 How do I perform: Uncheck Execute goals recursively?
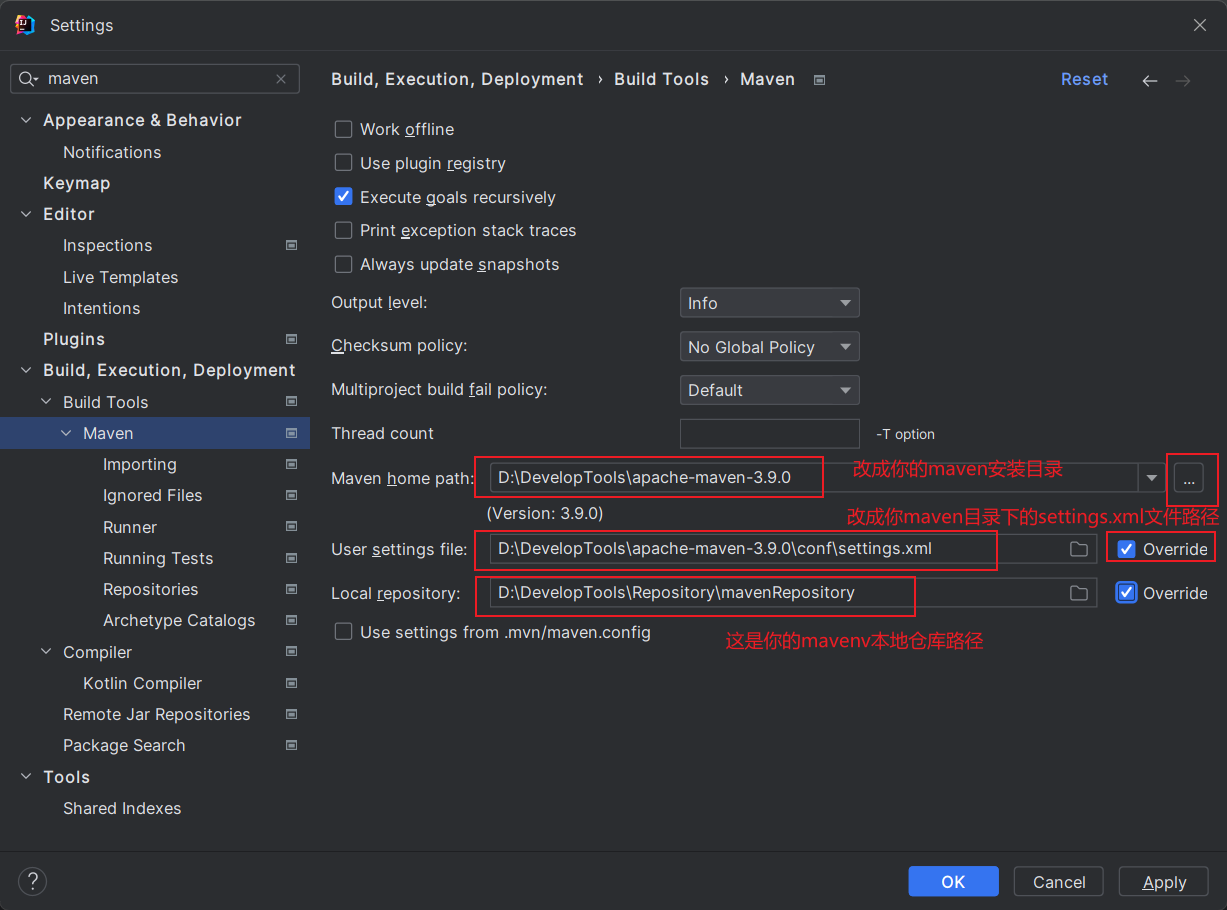[344, 197]
